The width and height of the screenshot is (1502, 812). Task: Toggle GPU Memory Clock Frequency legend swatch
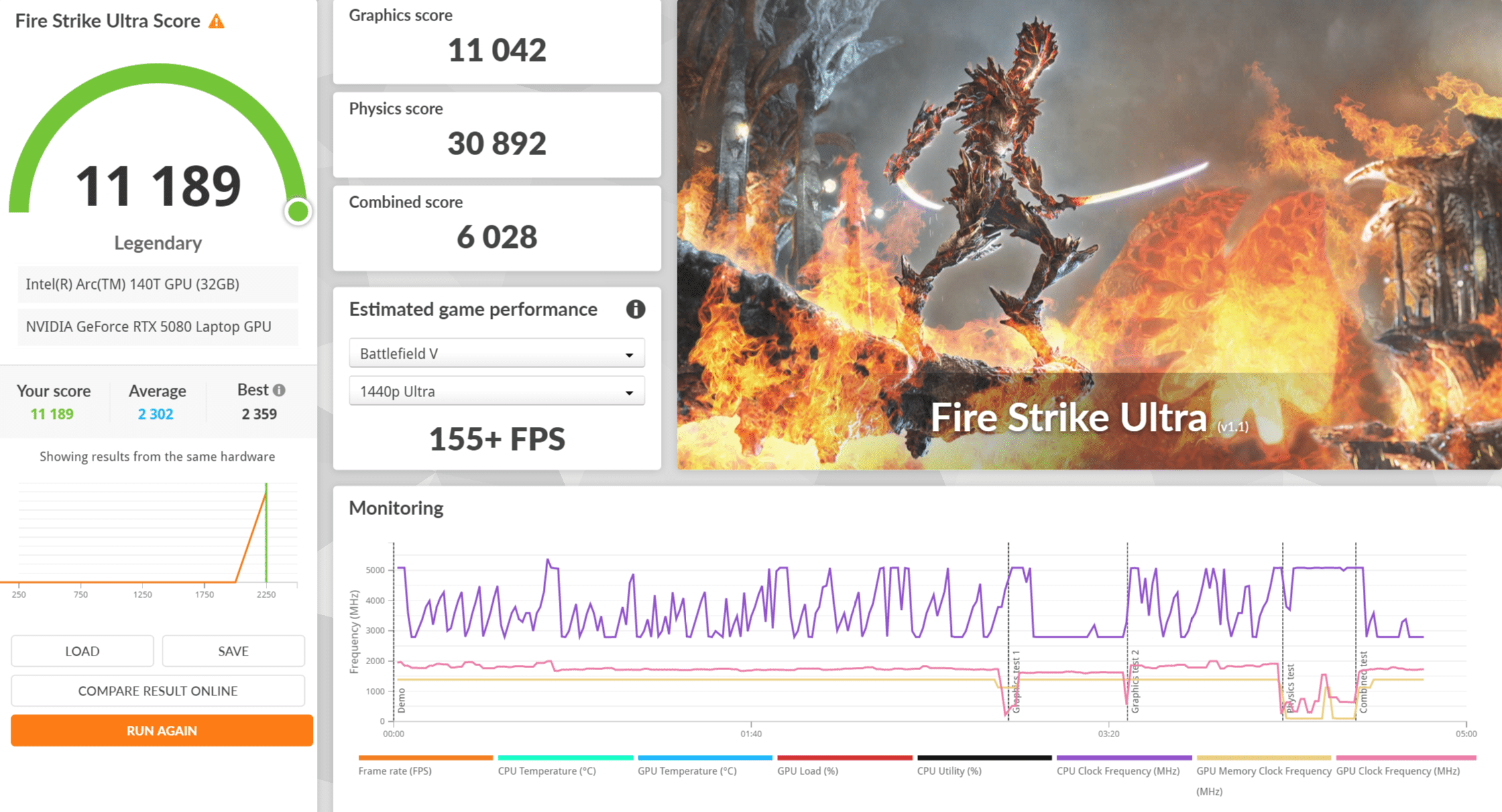click(1263, 758)
